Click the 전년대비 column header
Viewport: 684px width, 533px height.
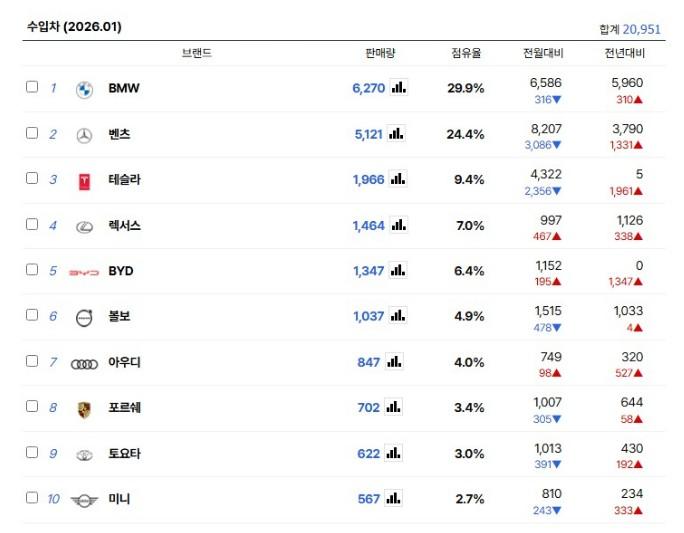[x=625, y=53]
